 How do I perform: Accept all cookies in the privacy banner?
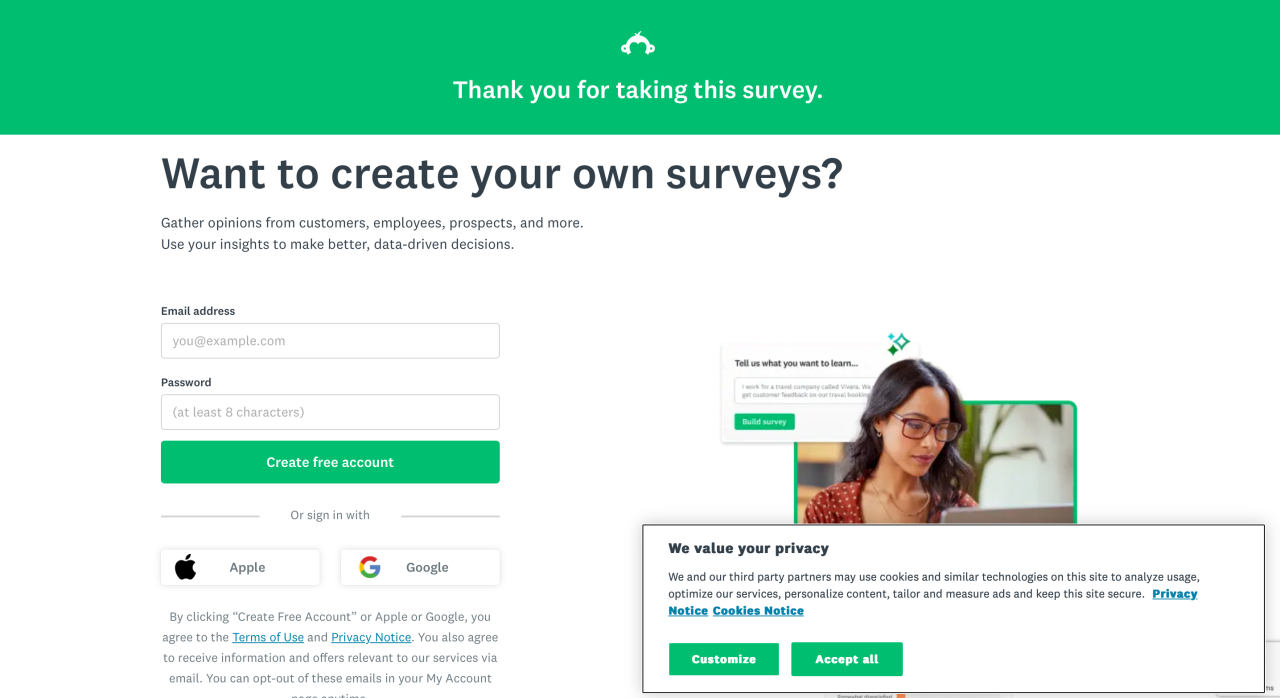(x=847, y=659)
